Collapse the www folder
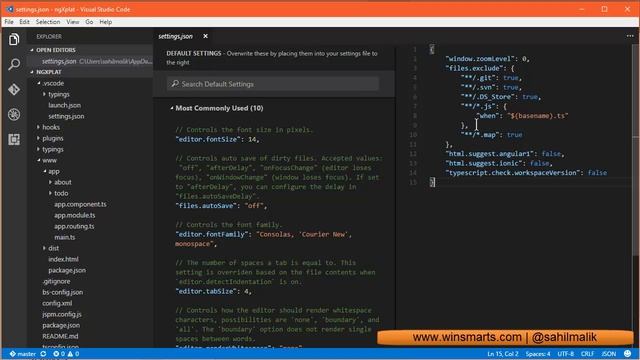This screenshot has height=360, width=640. [x=39, y=160]
